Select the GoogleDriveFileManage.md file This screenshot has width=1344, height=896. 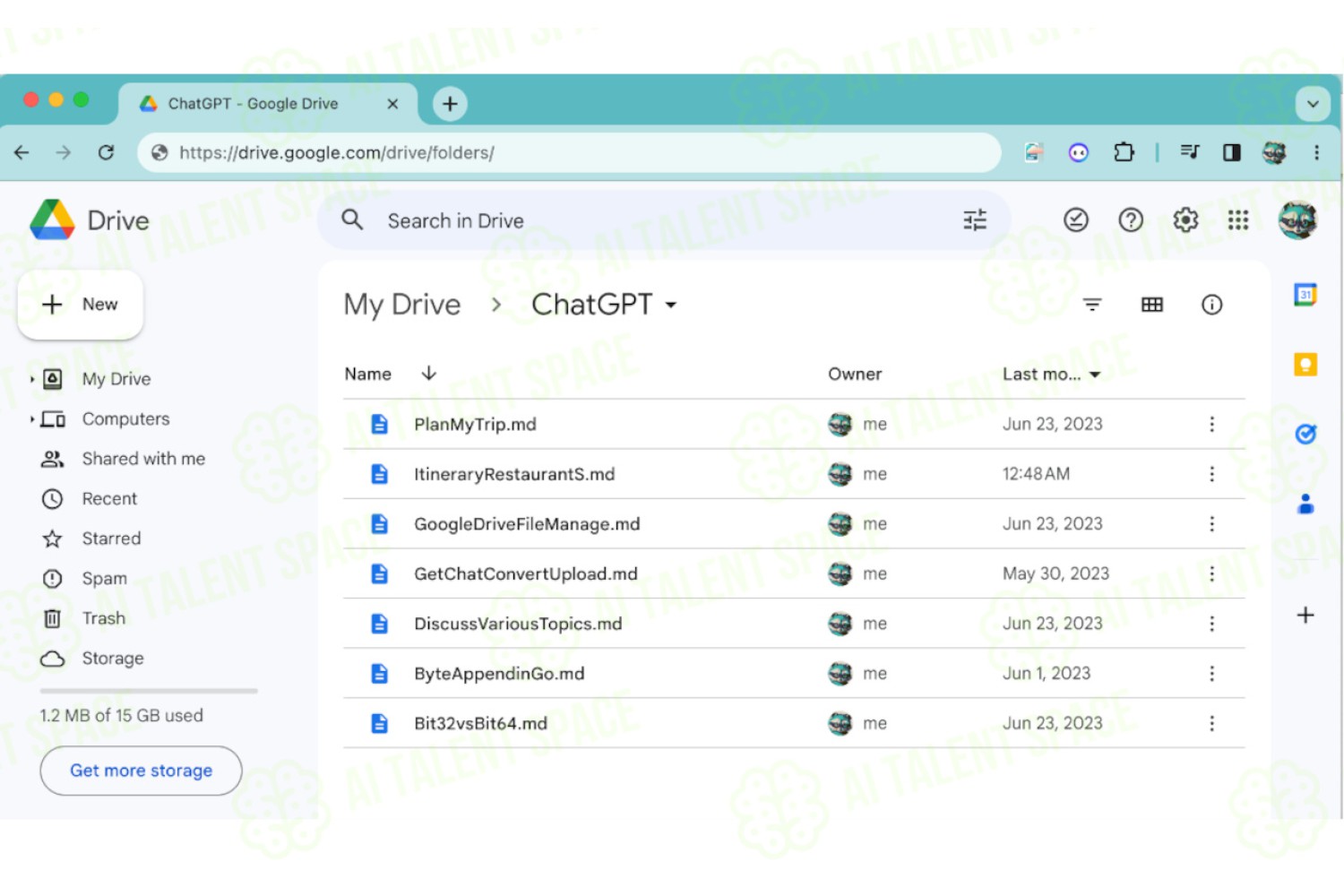794,524
